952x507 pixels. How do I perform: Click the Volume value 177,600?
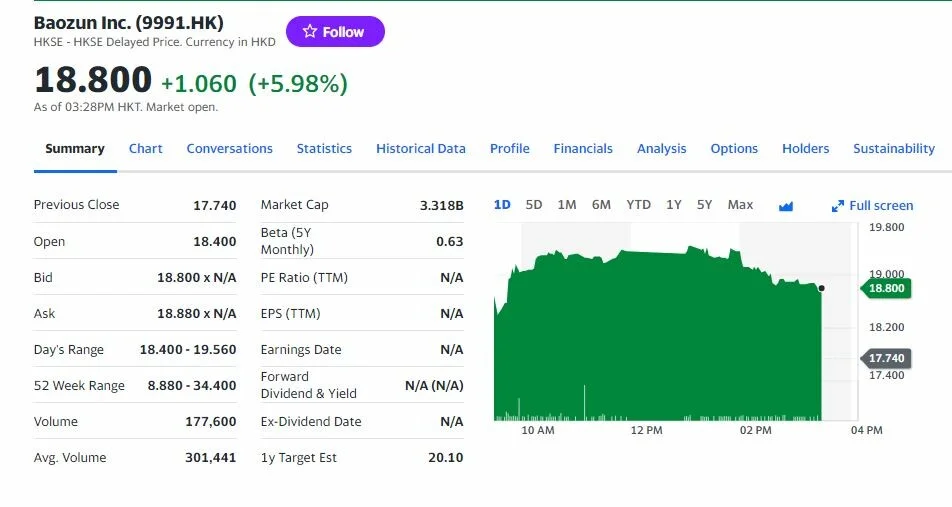click(x=211, y=421)
